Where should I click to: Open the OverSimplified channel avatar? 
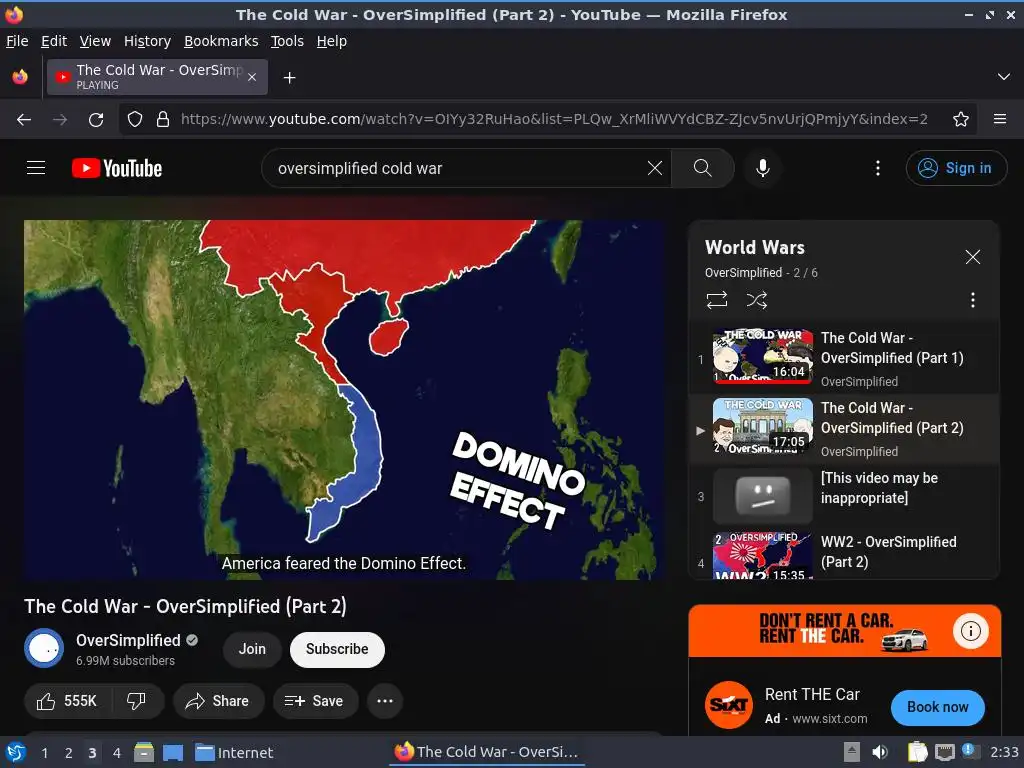point(44,648)
